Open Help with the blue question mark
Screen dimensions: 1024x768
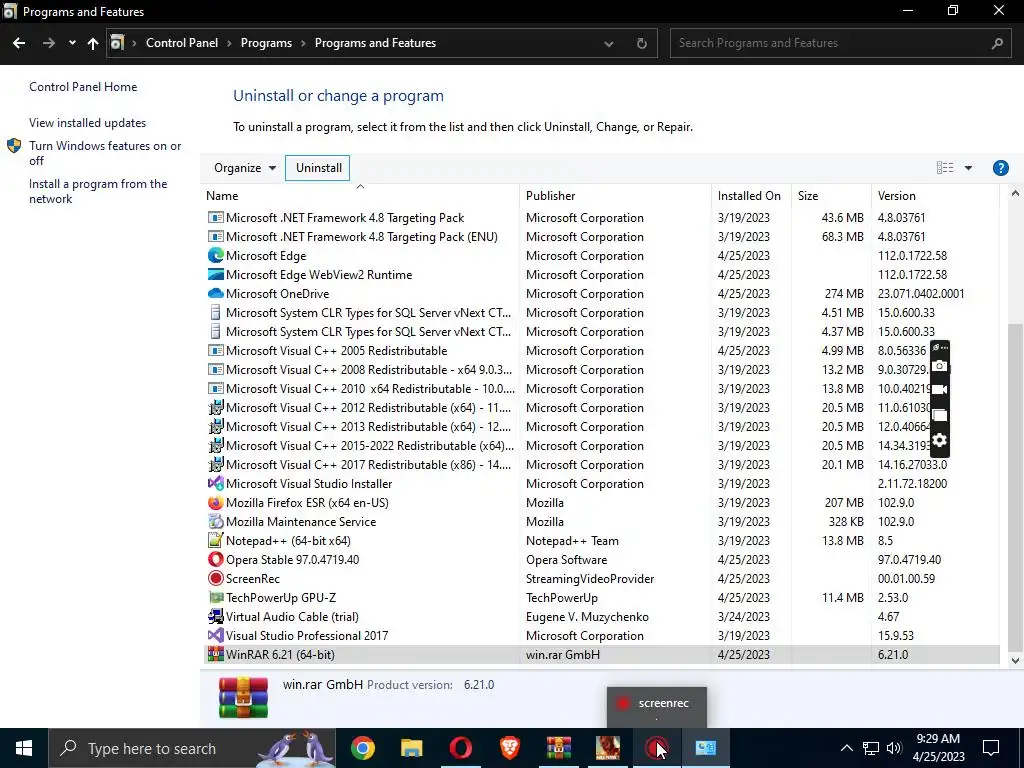(1000, 168)
